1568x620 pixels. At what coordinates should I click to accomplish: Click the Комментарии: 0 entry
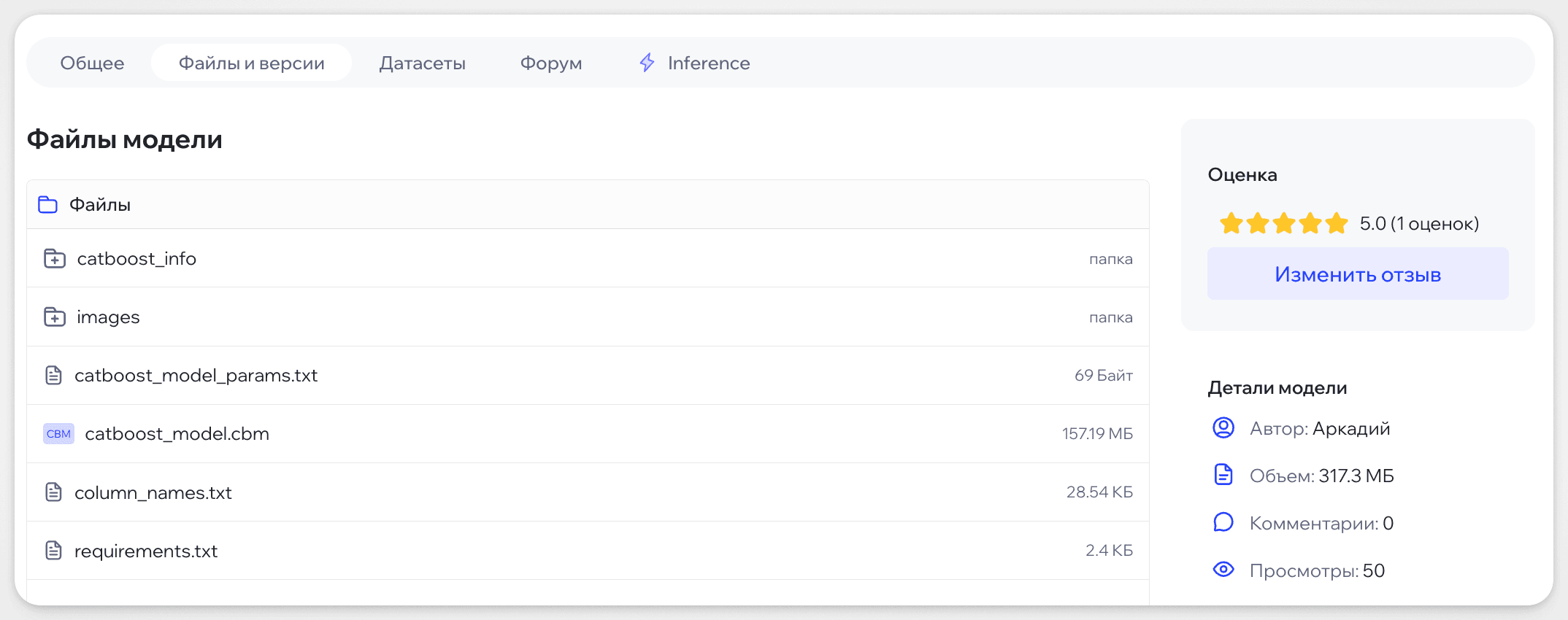pyautogui.click(x=1321, y=523)
